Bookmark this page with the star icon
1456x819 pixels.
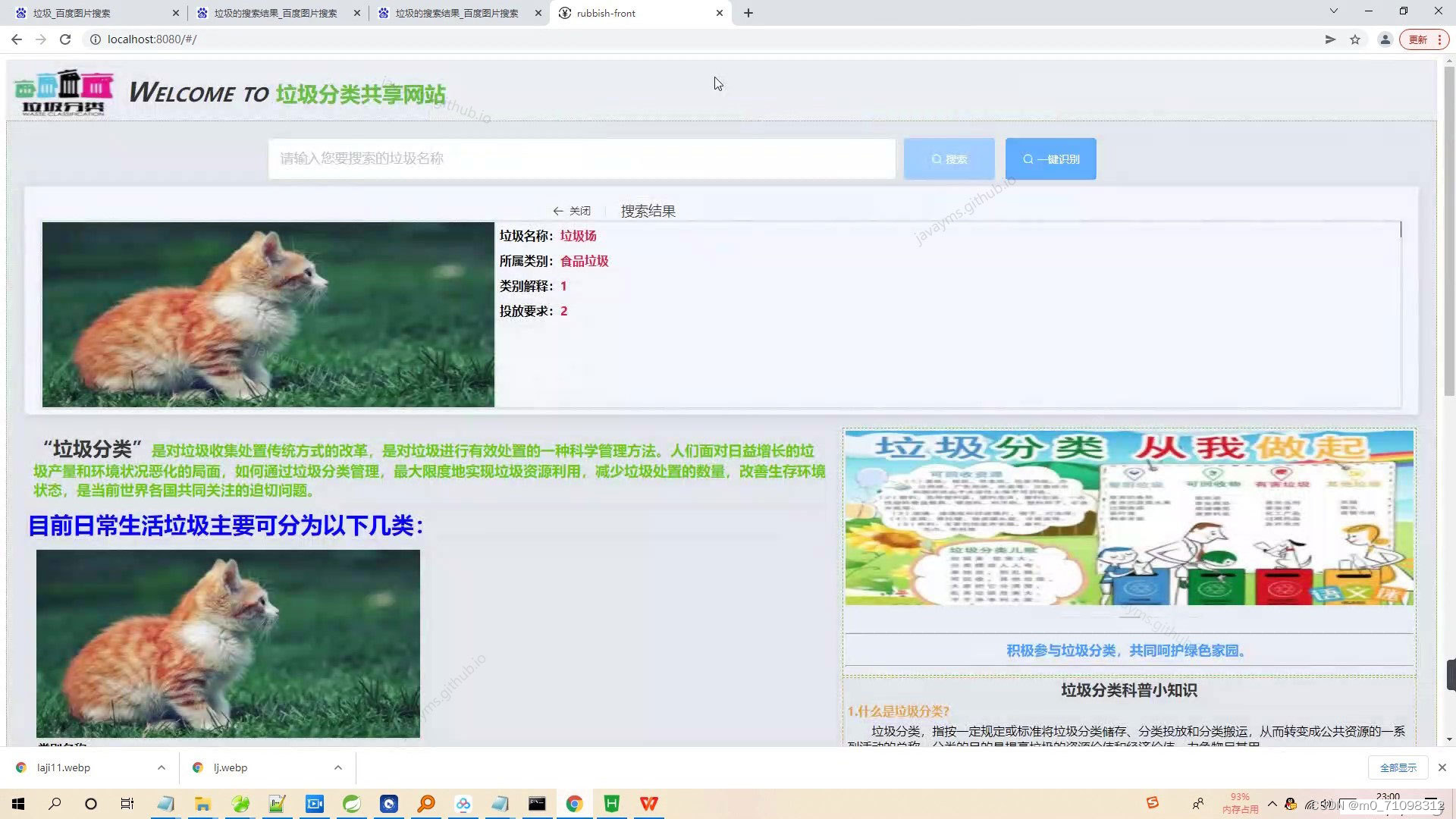(1355, 39)
